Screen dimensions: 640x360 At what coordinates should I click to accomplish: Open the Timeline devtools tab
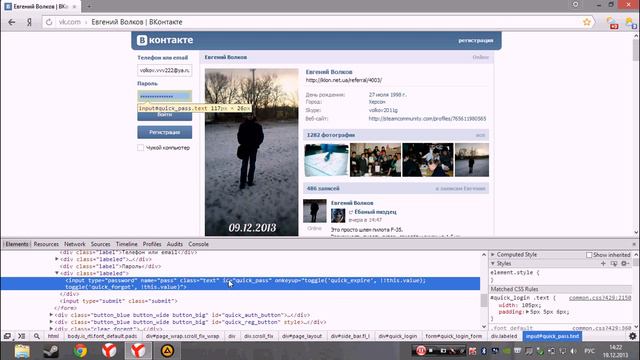click(127, 244)
